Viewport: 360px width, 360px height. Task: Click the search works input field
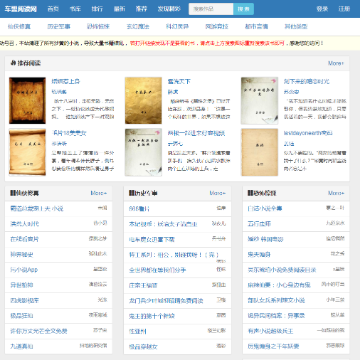click(x=211, y=9)
